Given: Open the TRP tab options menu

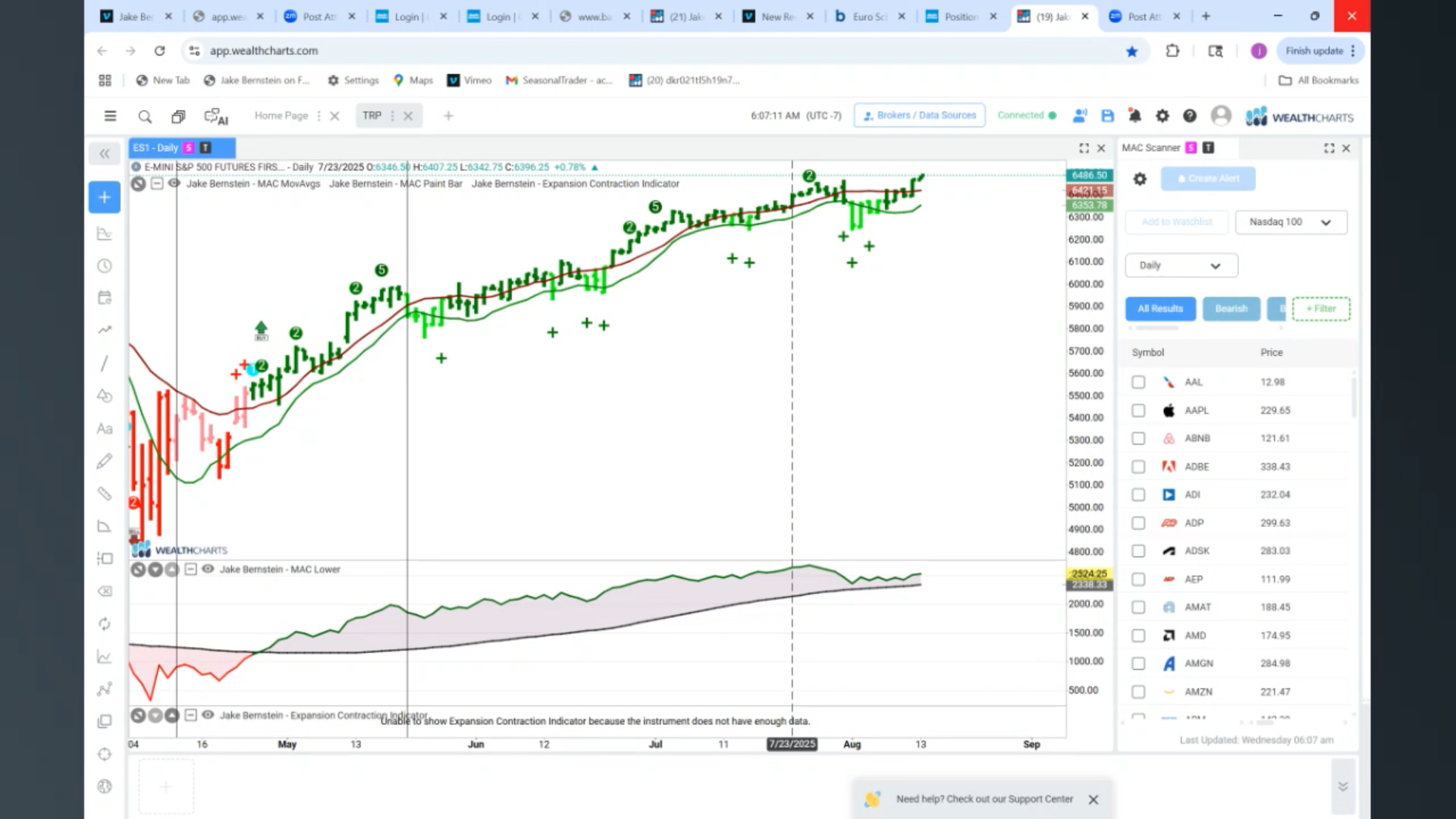Looking at the screenshot, I should click(392, 116).
